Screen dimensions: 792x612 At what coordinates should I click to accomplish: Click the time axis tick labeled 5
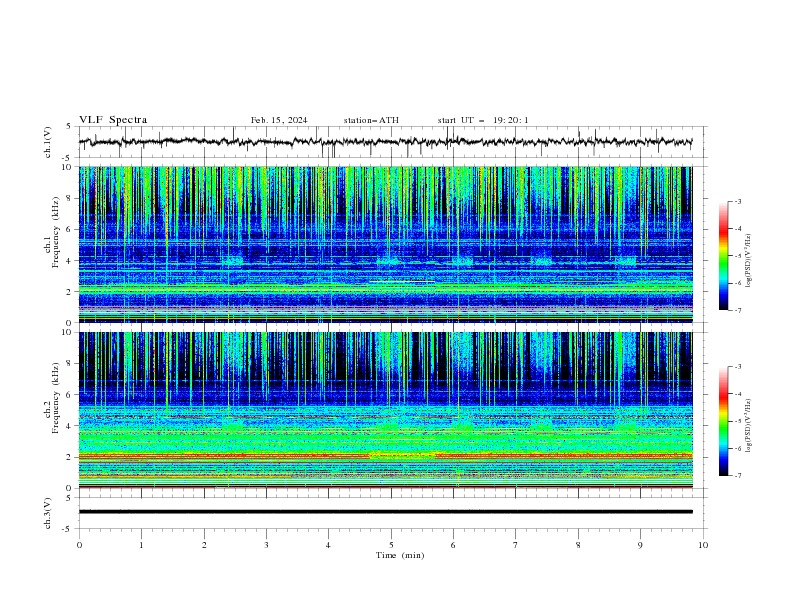point(391,545)
